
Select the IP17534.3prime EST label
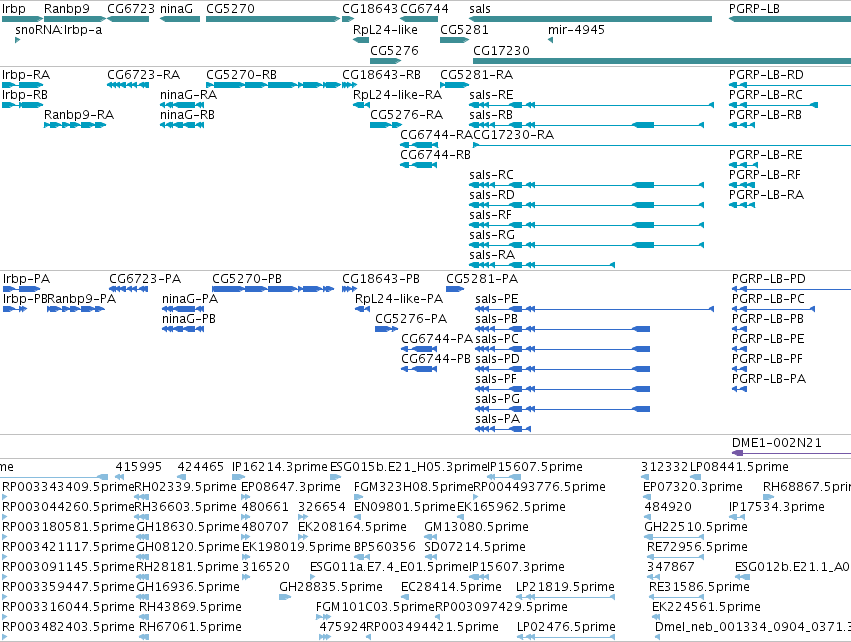(776, 507)
